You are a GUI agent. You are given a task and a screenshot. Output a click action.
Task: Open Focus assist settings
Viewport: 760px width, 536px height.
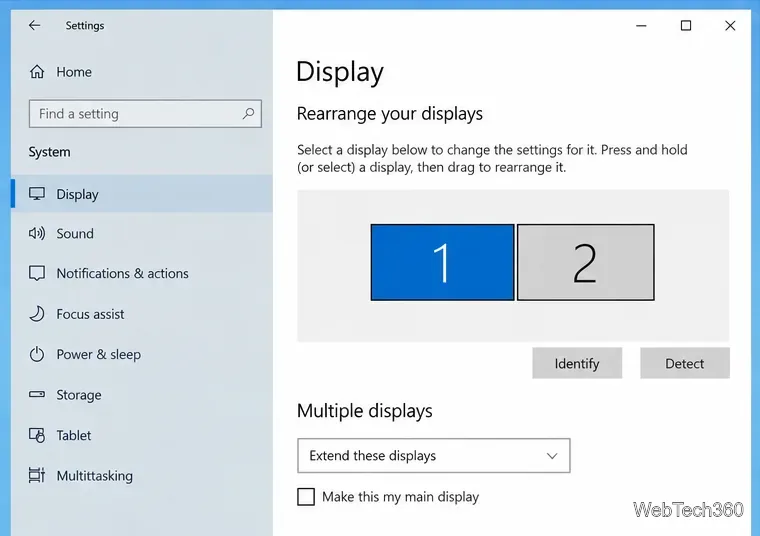pos(142,314)
